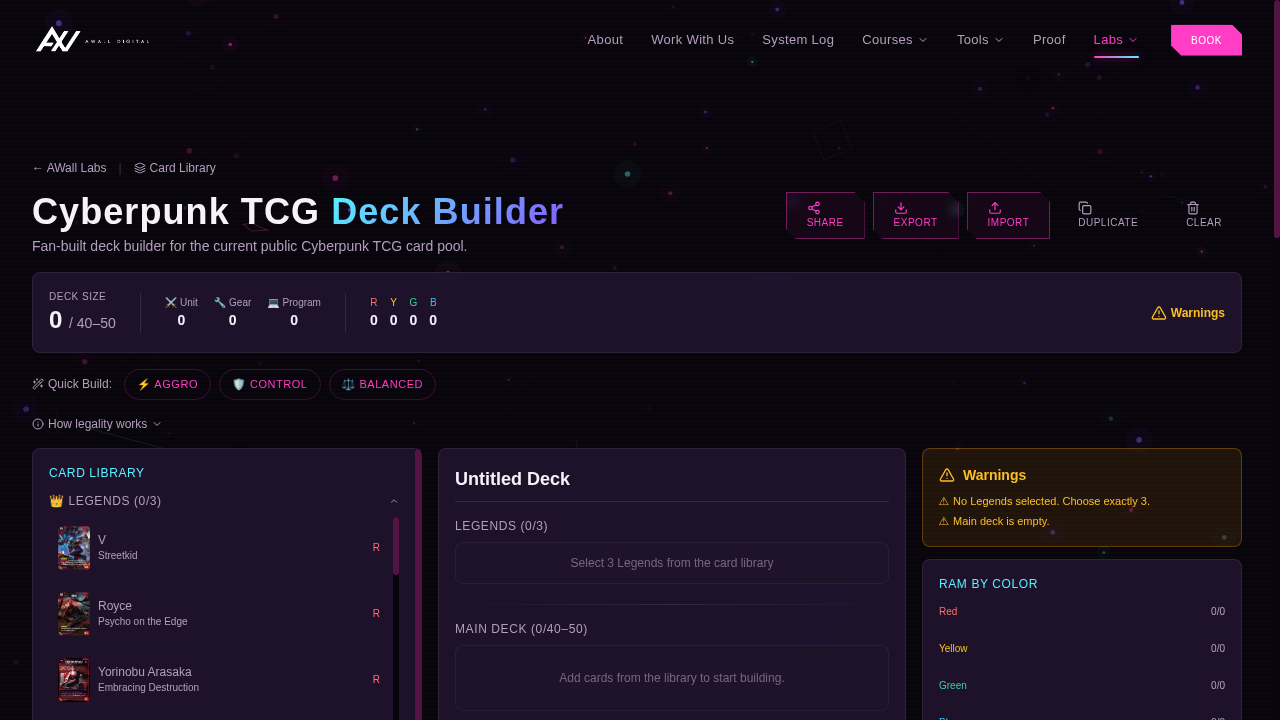Click the Program count stat
The image size is (1280, 720).
pos(294,312)
